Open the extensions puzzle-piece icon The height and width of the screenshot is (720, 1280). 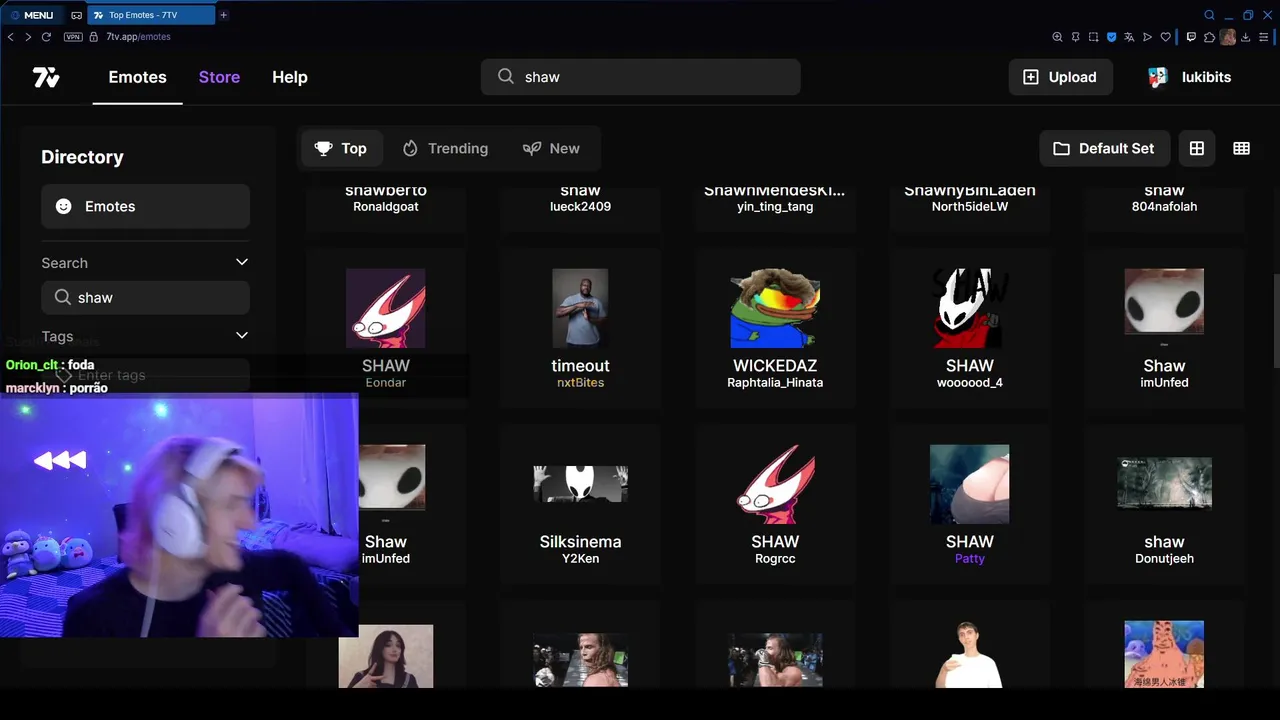coord(1209,37)
